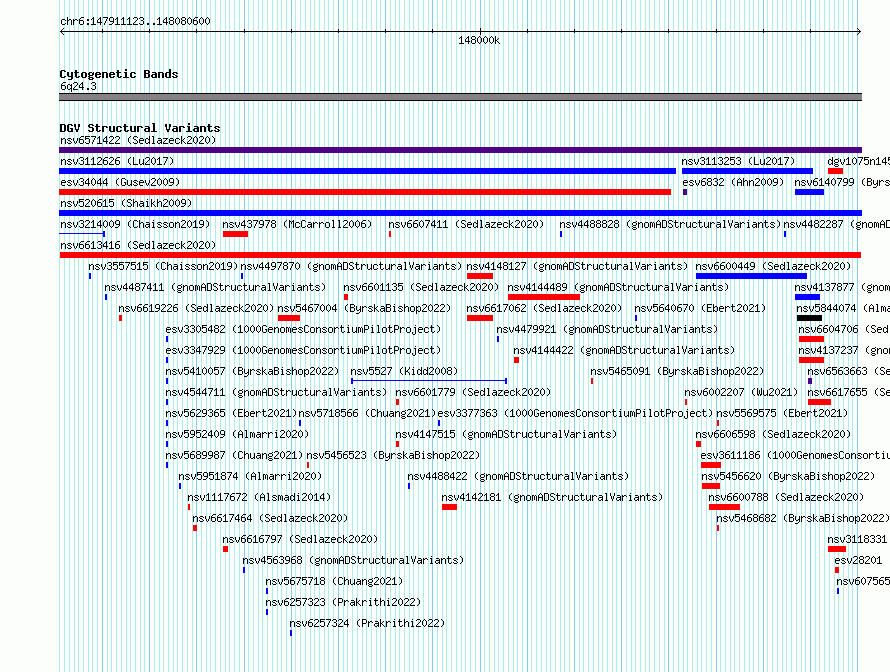Select the blue bar under nsv6600449
Viewport: 890px width, 672px height.
click(x=752, y=276)
